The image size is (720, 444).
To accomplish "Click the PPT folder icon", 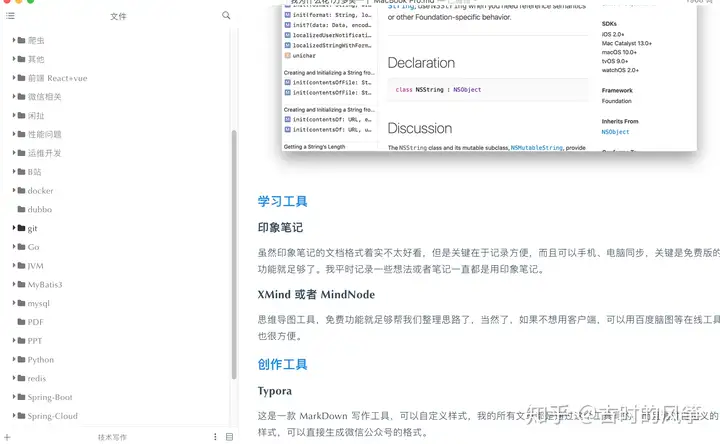I will tap(21, 340).
